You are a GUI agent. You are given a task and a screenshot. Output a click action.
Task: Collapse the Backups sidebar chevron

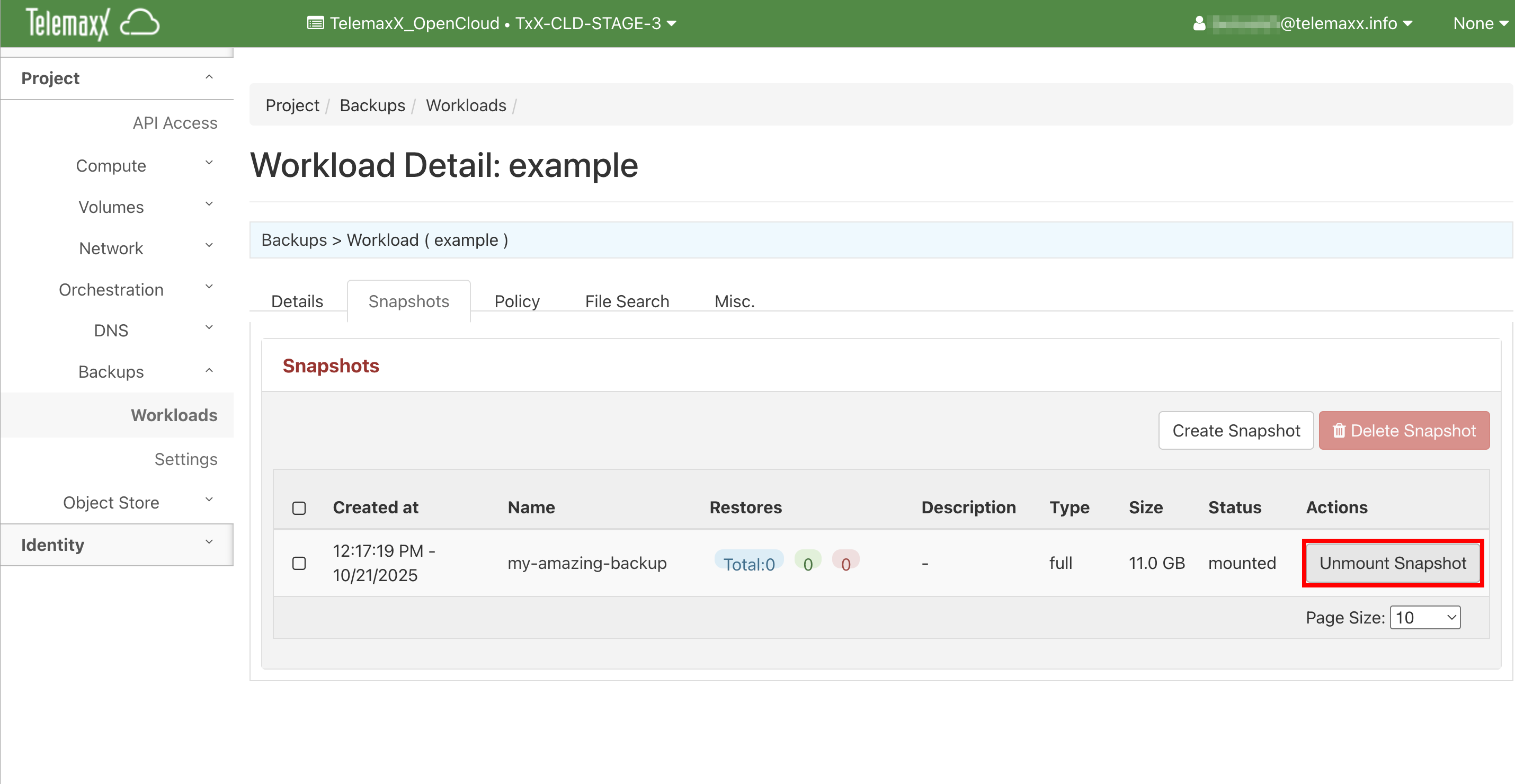coord(209,370)
